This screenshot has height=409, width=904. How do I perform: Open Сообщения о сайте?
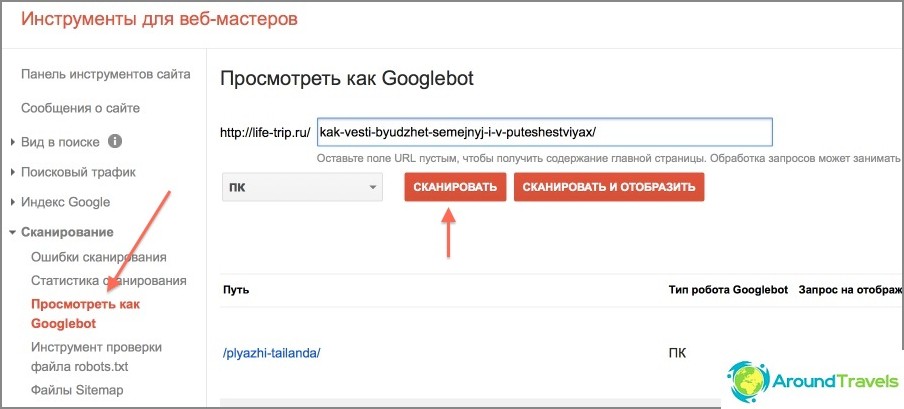pos(80,108)
